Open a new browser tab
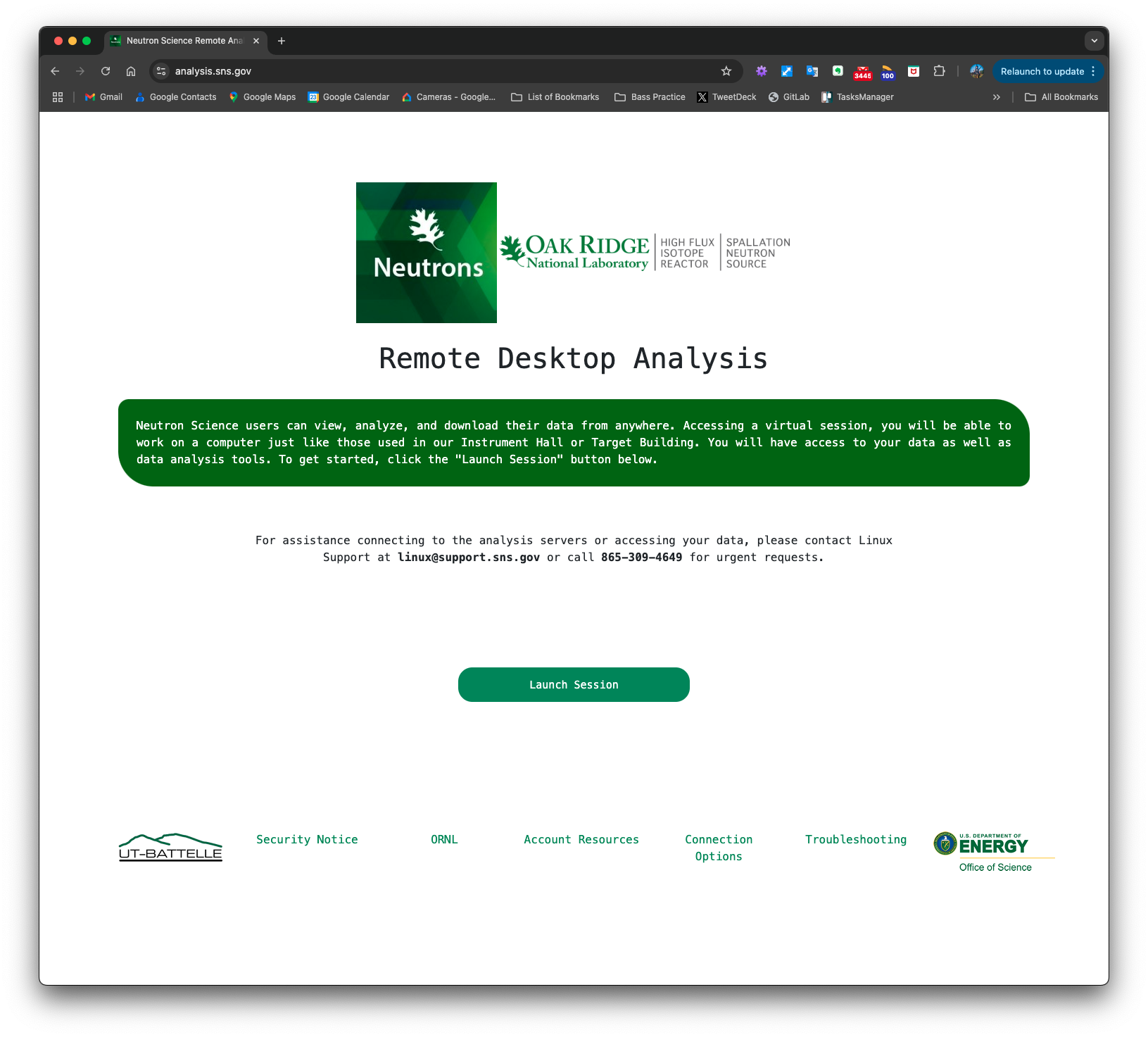This screenshot has width=1148, height=1037. 282,41
